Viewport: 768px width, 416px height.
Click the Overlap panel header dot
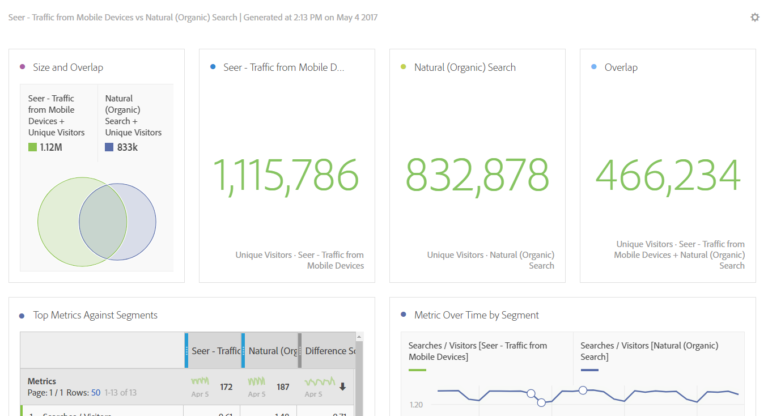pos(594,67)
